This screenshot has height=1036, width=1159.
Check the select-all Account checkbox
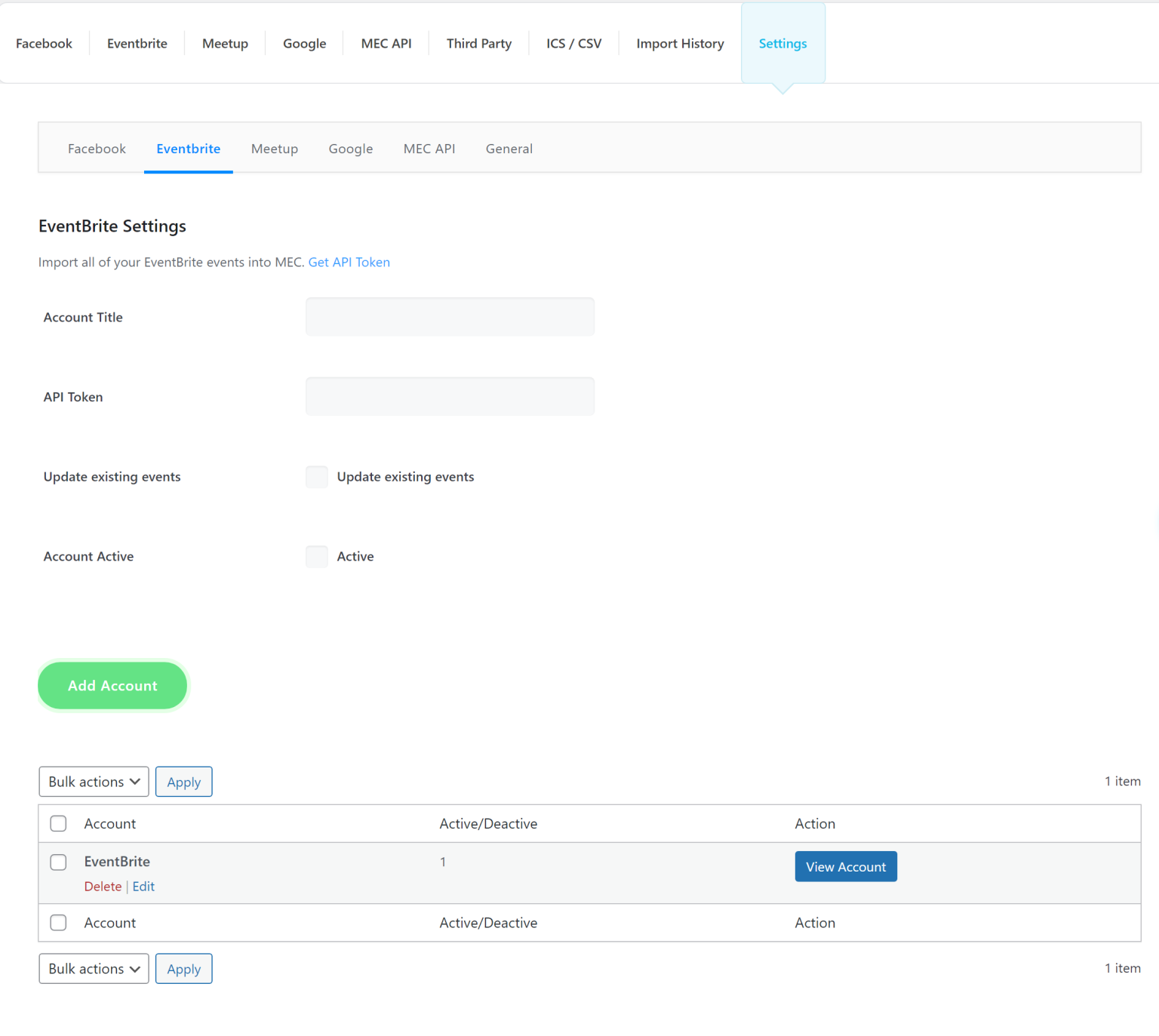(58, 823)
